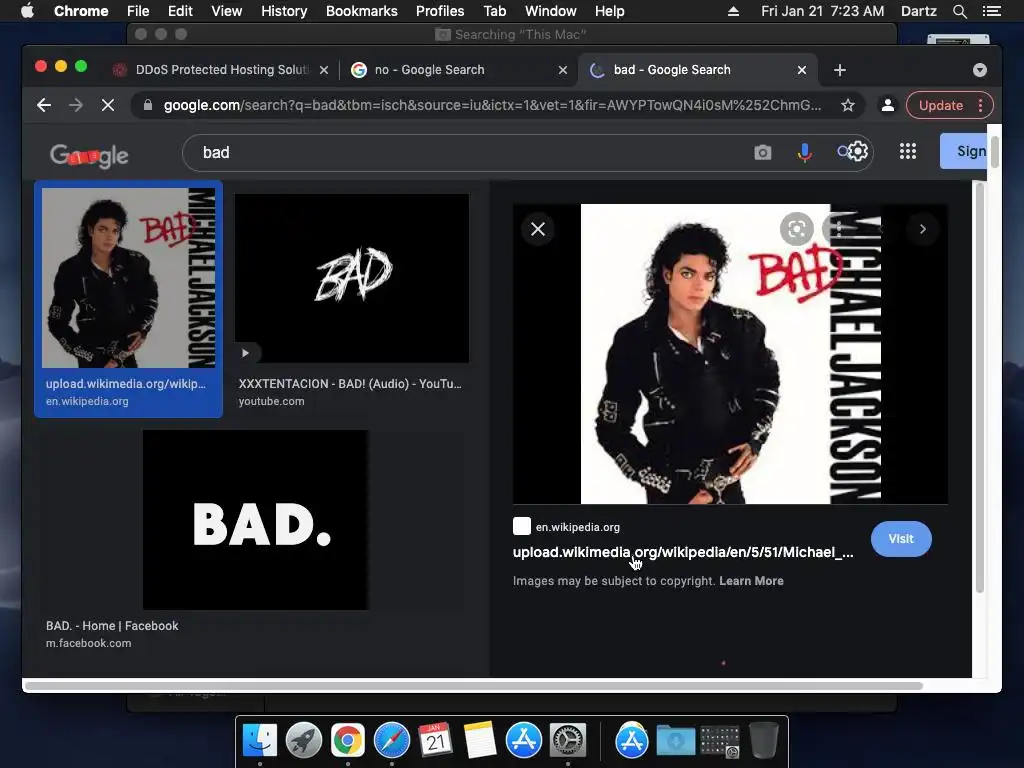This screenshot has width=1024, height=768.
Task: Open Google quick settings gear icon
Action: click(x=857, y=152)
